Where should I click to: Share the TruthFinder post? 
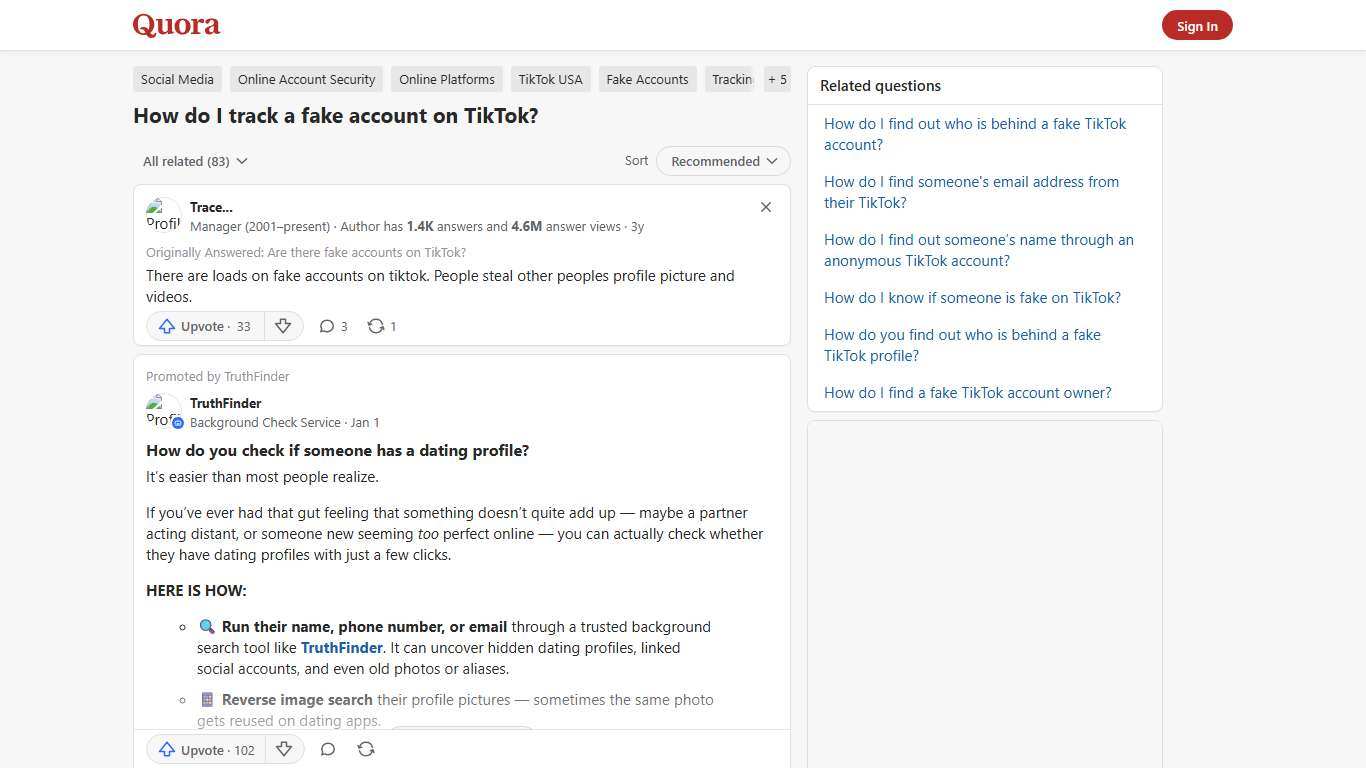click(366, 749)
